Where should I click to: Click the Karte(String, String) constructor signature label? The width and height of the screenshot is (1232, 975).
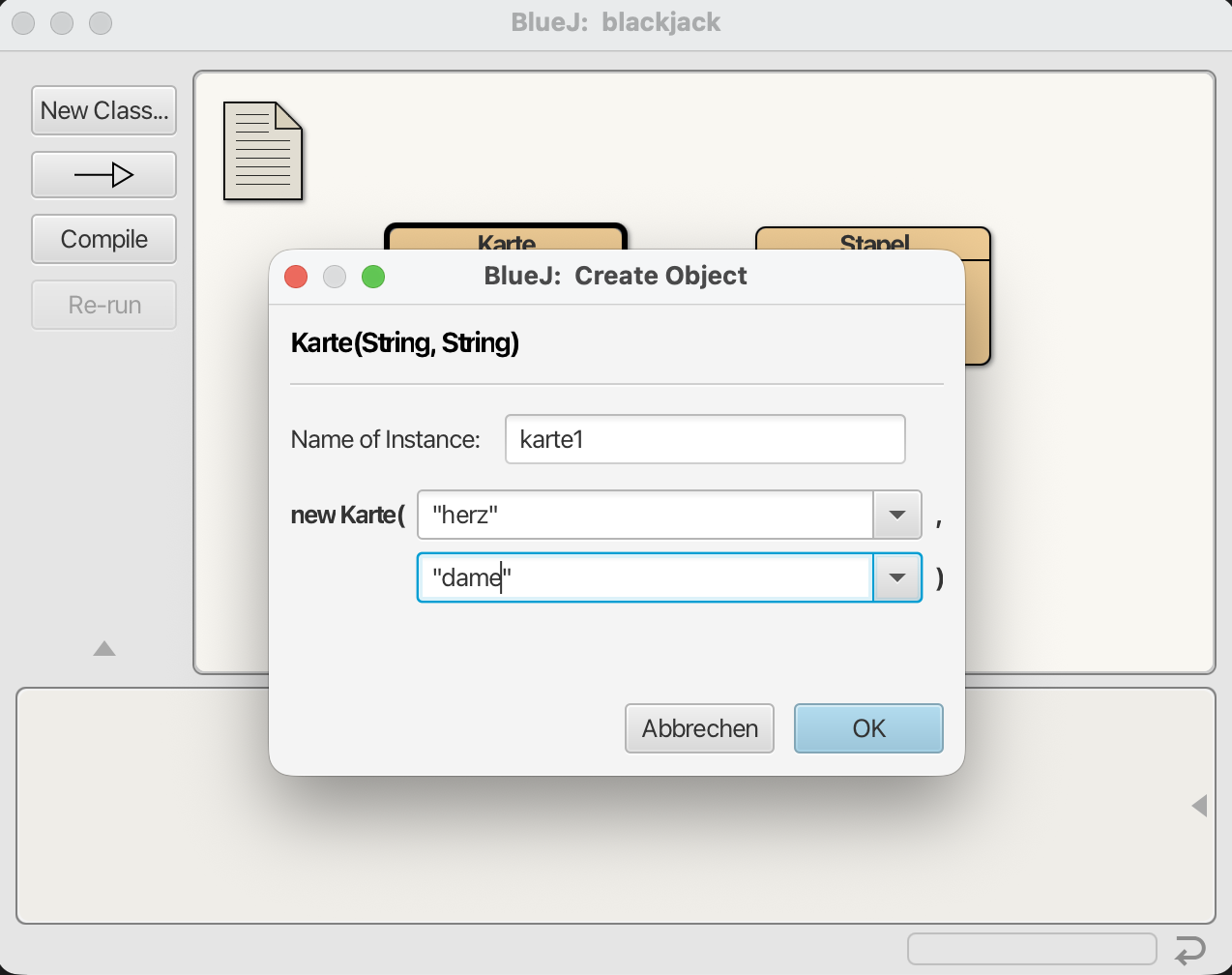(x=405, y=342)
